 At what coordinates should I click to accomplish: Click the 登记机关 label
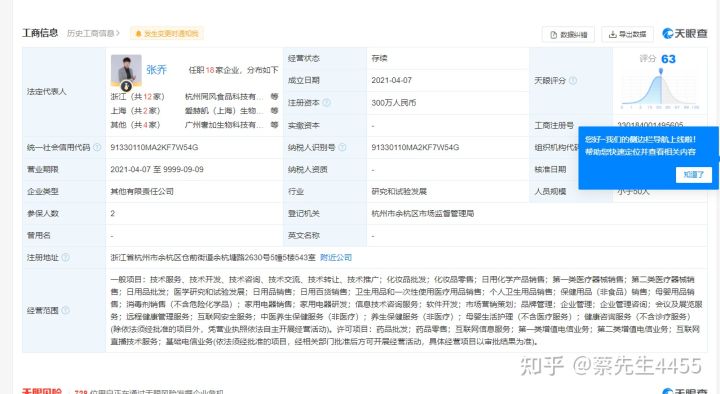point(304,214)
